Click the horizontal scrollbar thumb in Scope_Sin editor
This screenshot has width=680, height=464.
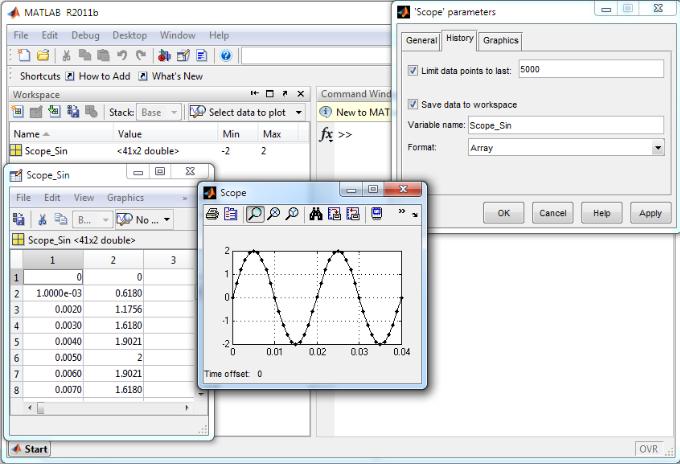[40, 408]
